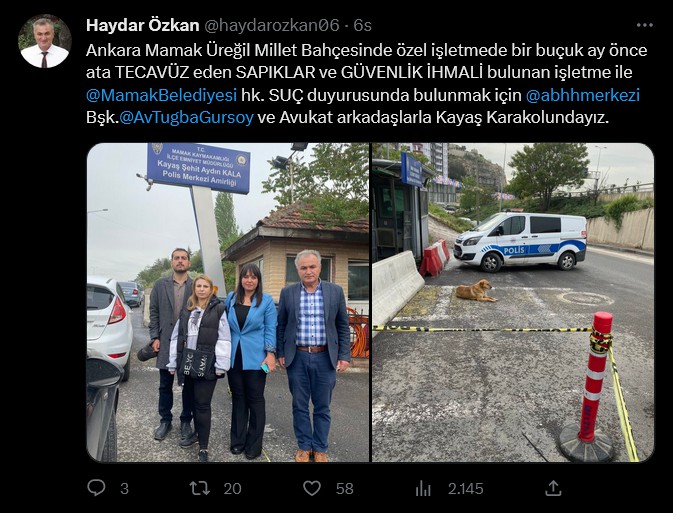Click the share upload icon
This screenshot has width=677, height=515.
(553, 488)
